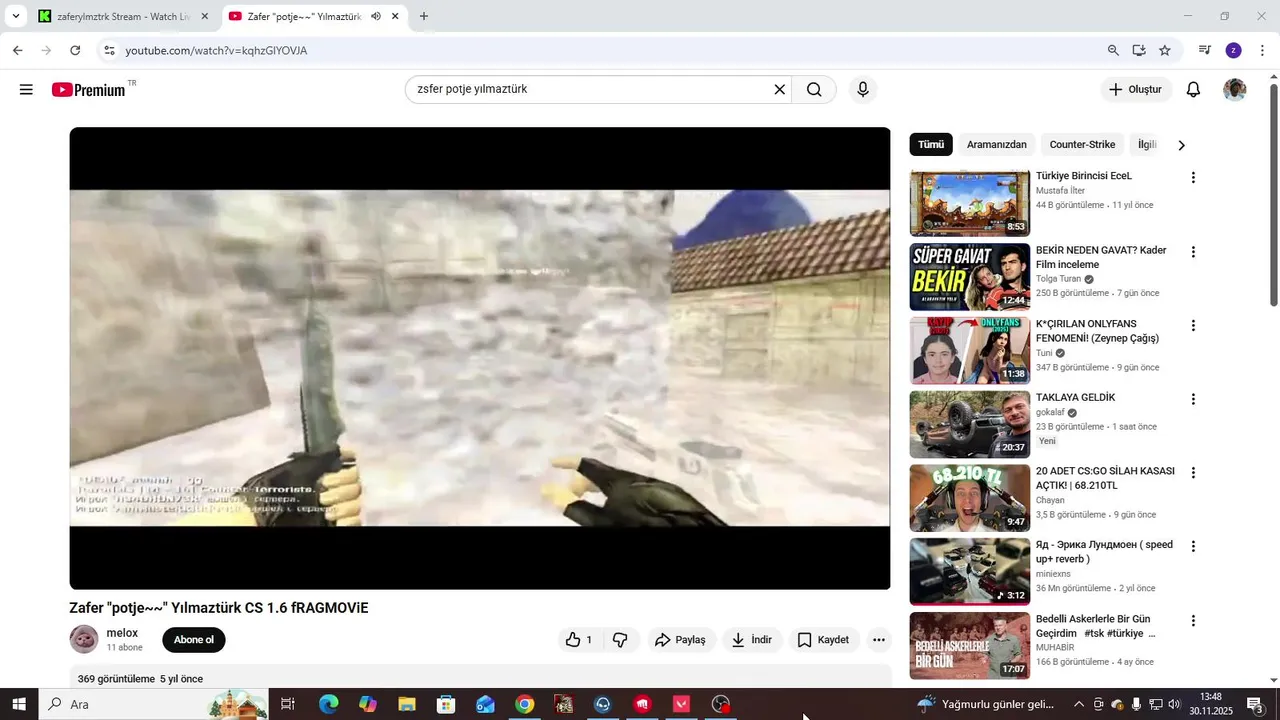Dislike the video with thumbs down
1280x720 pixels.
point(620,640)
